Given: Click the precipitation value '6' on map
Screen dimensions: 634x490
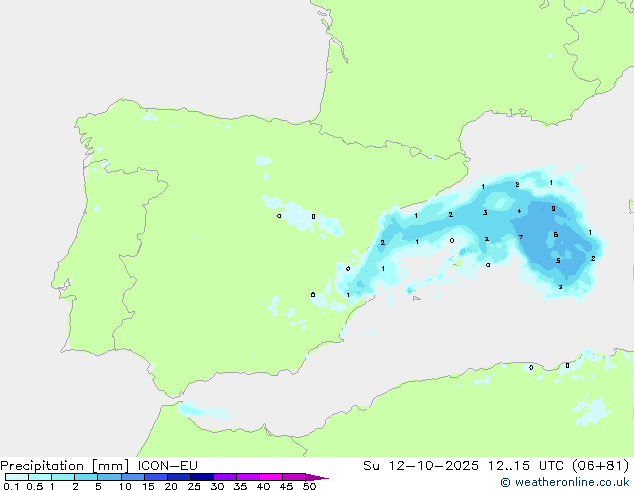Looking at the screenshot, I should (556, 234).
